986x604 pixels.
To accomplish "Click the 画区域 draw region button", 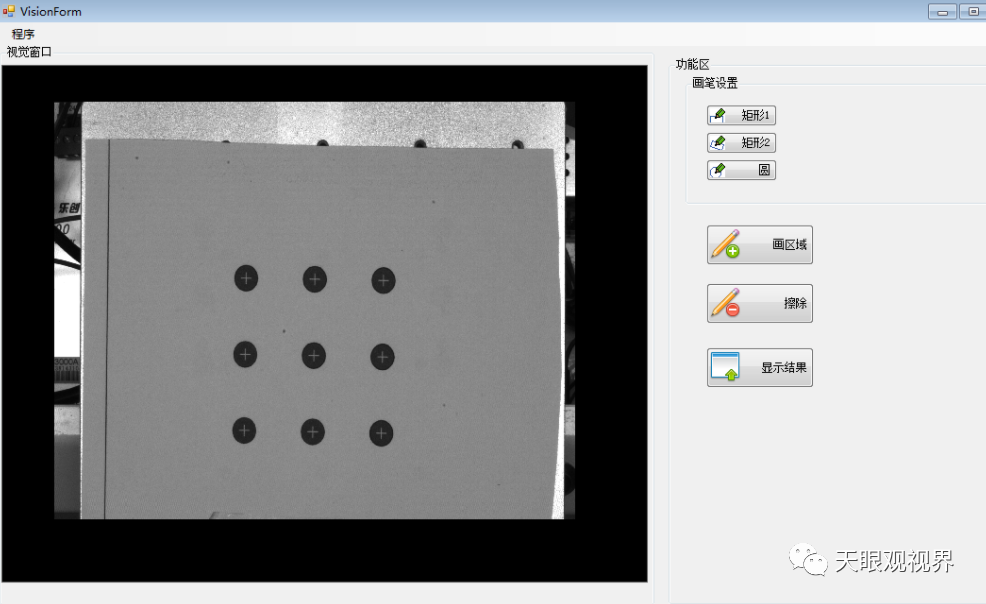I will tap(759, 245).
